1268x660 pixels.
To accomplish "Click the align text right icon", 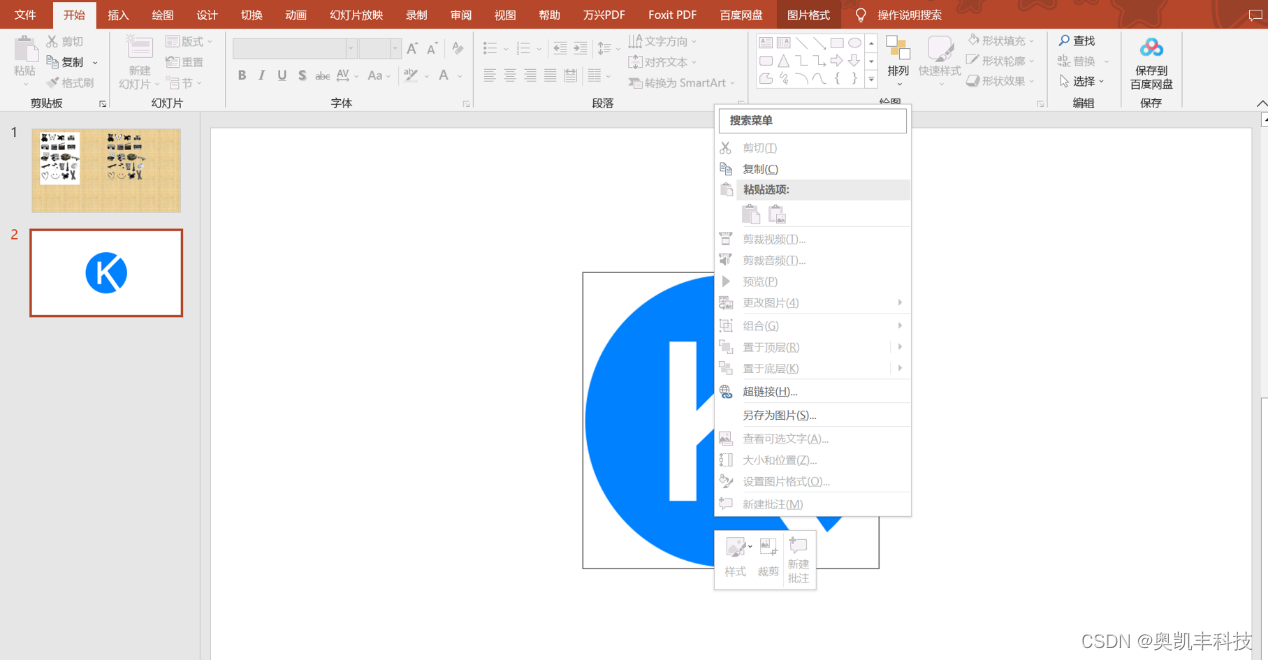I will [x=530, y=76].
